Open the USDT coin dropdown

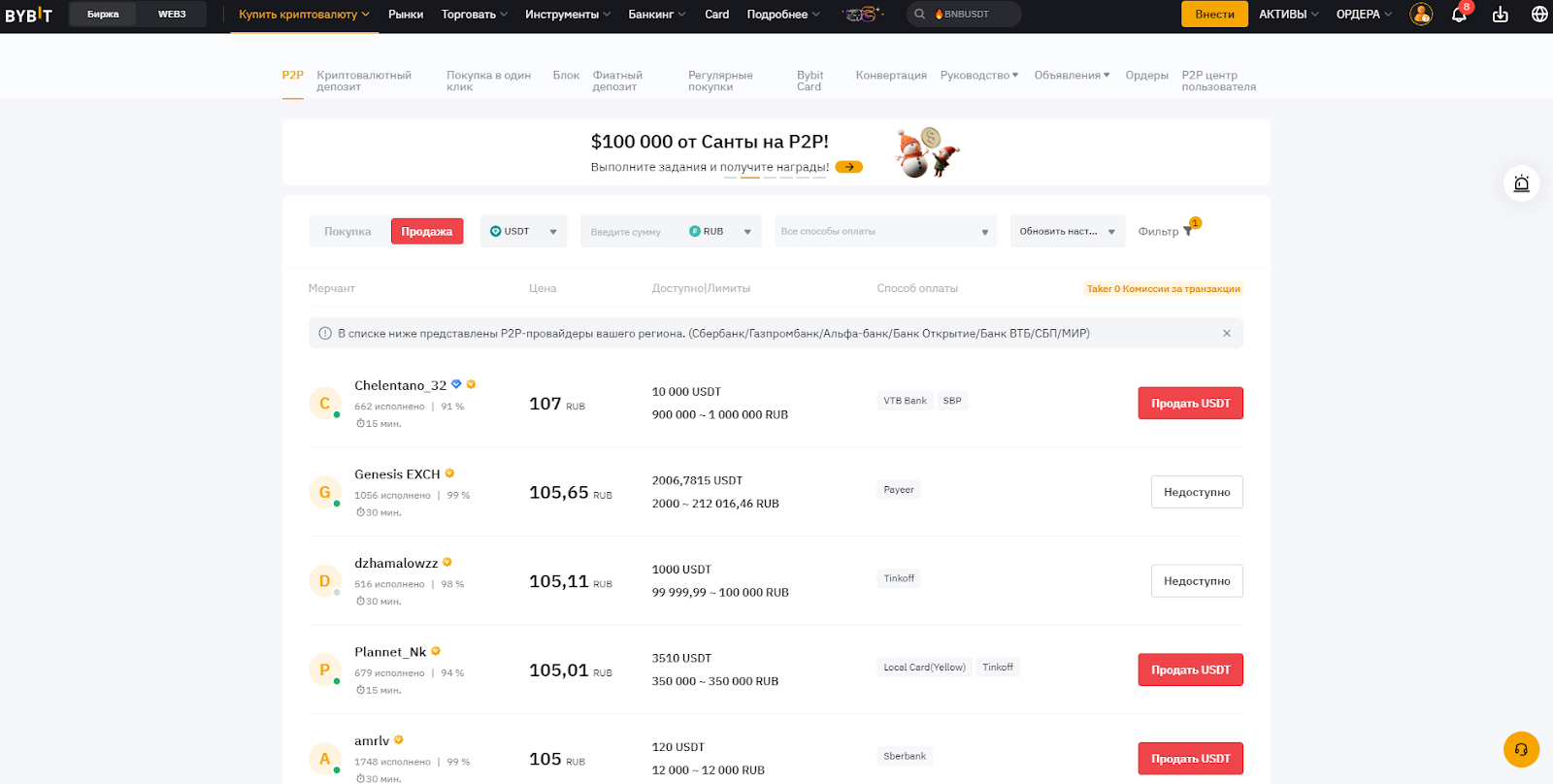coord(523,231)
